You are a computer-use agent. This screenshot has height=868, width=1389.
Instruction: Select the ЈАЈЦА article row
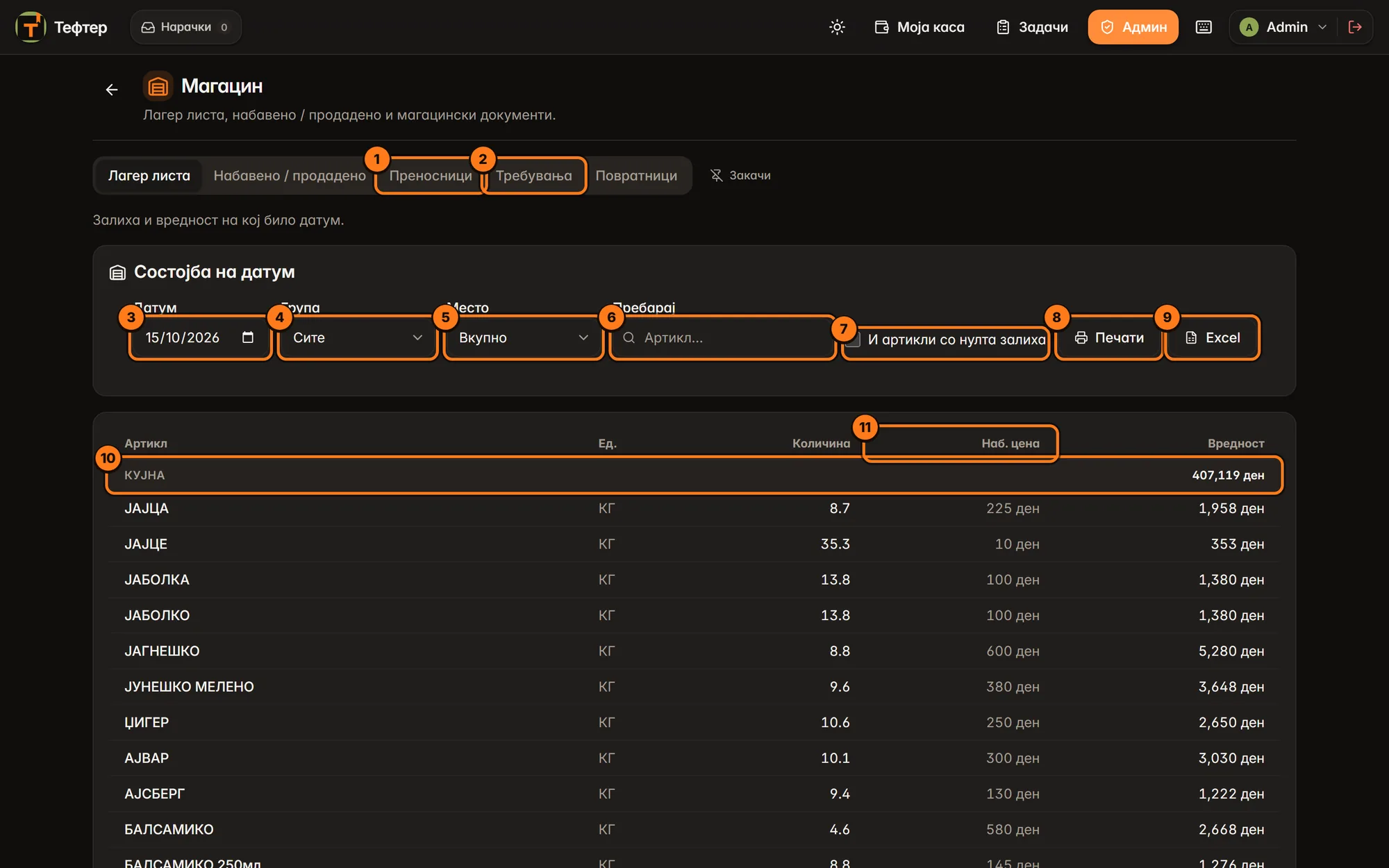pyautogui.click(x=694, y=508)
